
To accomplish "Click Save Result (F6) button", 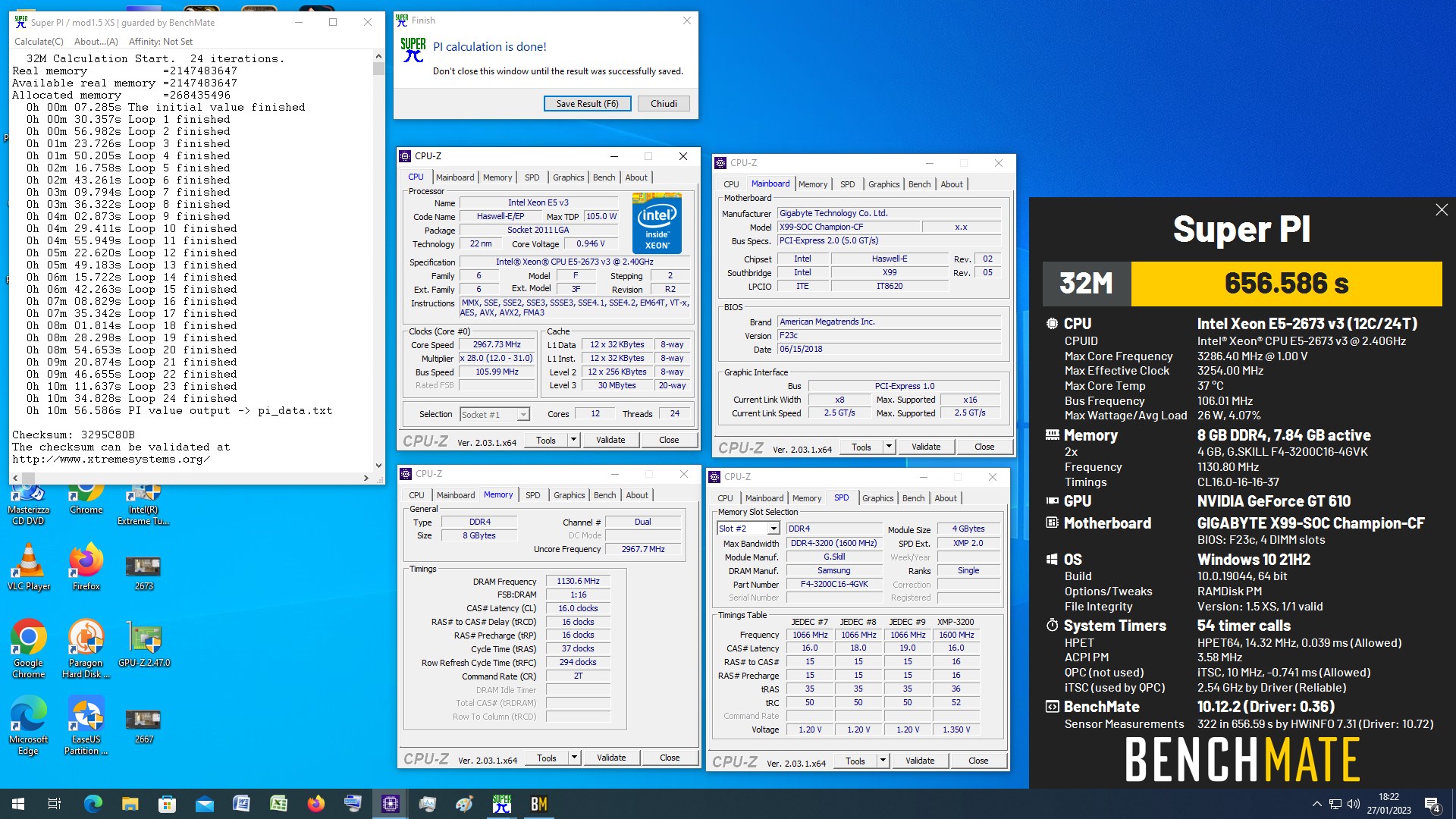I will [x=587, y=104].
